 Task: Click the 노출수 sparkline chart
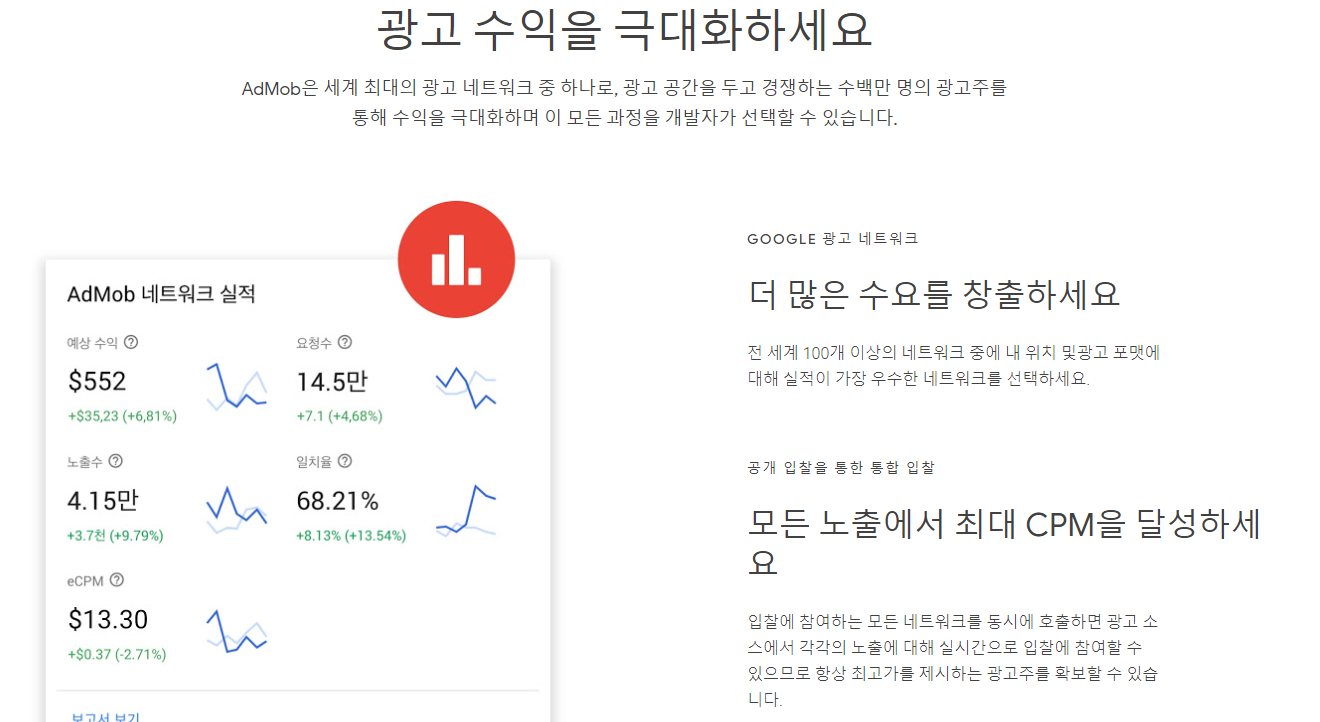click(x=237, y=509)
